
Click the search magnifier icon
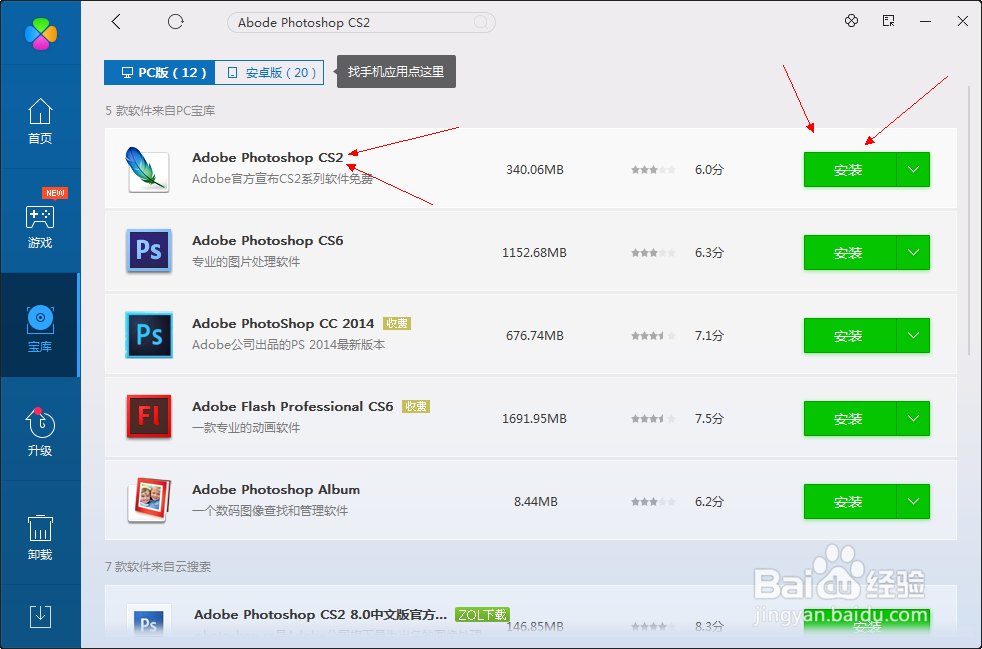pyautogui.click(x=481, y=23)
